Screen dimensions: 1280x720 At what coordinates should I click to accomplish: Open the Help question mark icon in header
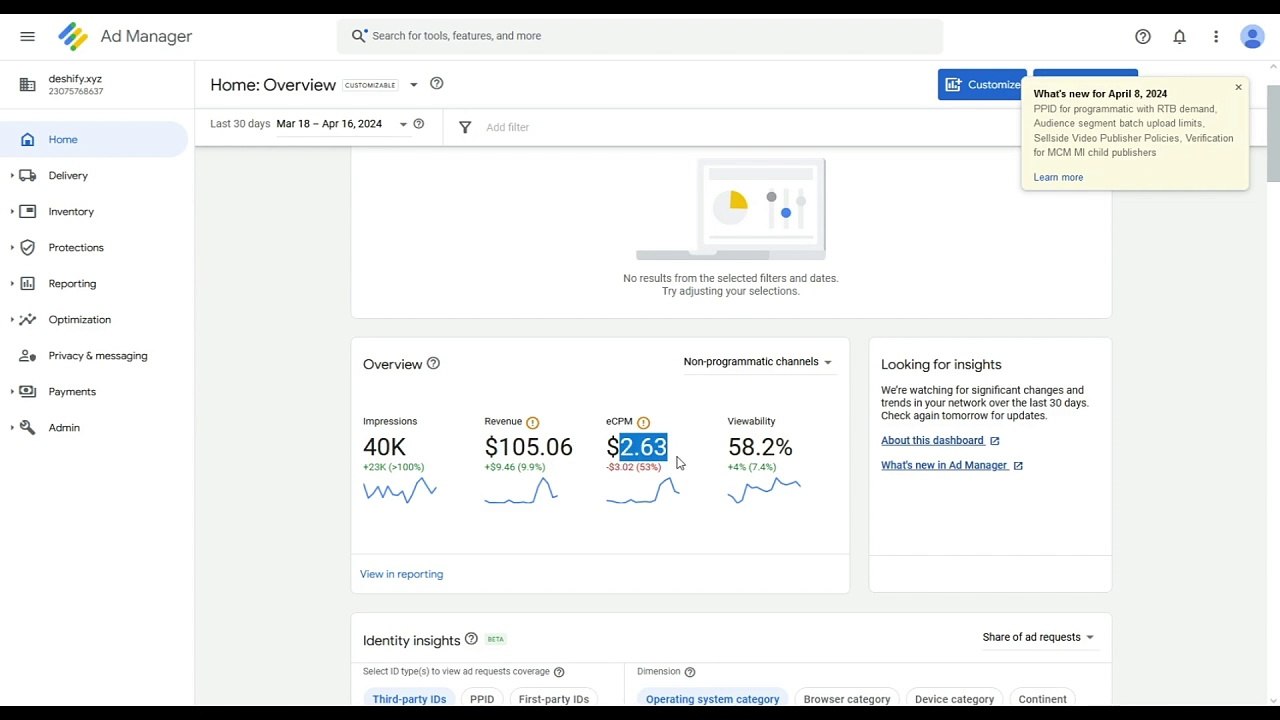(x=1143, y=36)
